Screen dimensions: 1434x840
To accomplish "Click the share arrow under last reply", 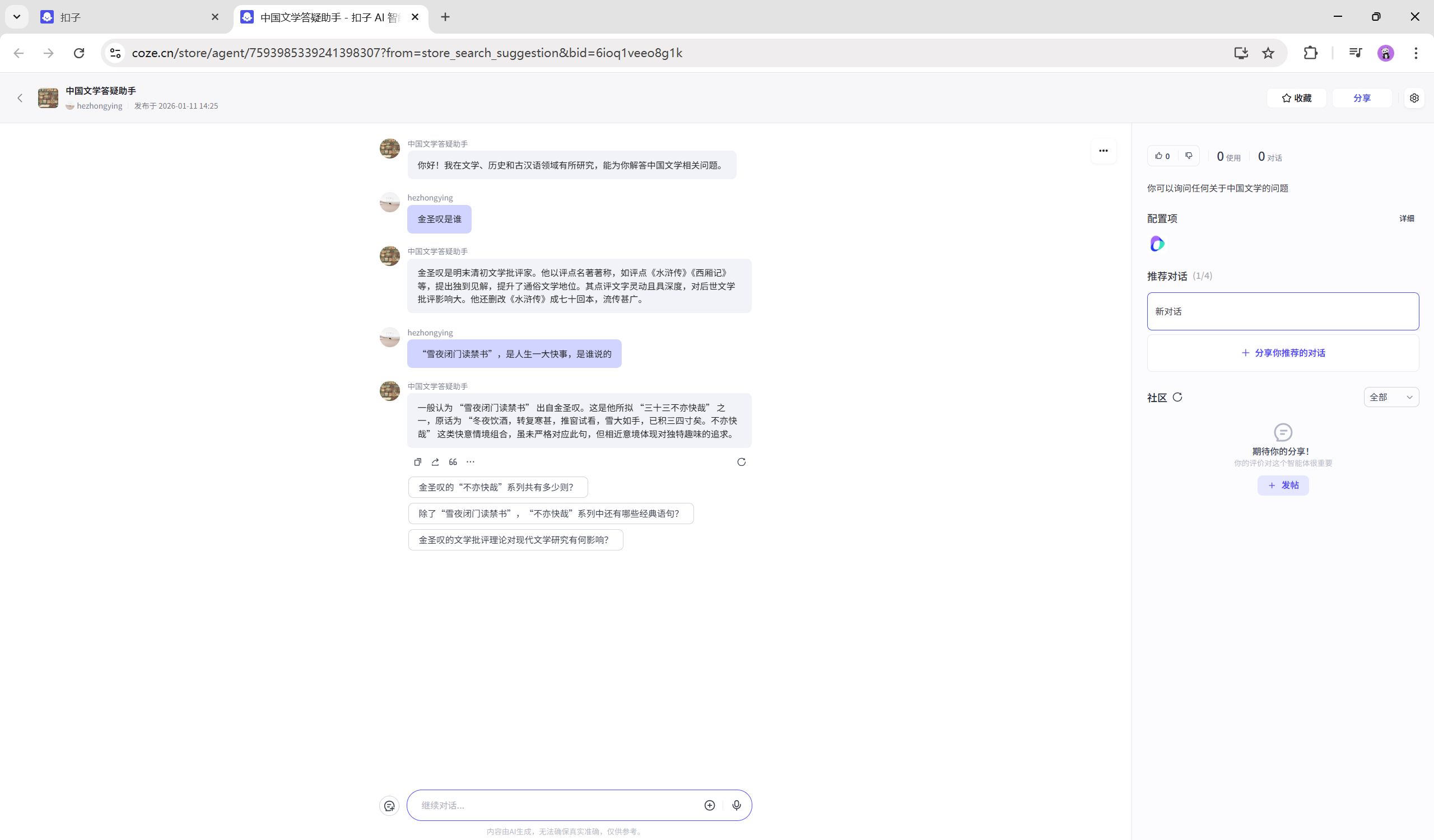I will click(x=435, y=462).
